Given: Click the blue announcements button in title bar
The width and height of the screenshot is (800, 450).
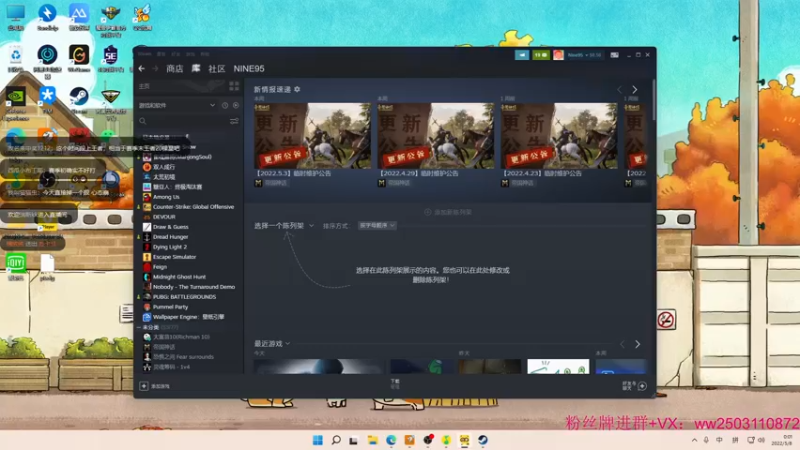Looking at the screenshot, I should click(522, 55).
